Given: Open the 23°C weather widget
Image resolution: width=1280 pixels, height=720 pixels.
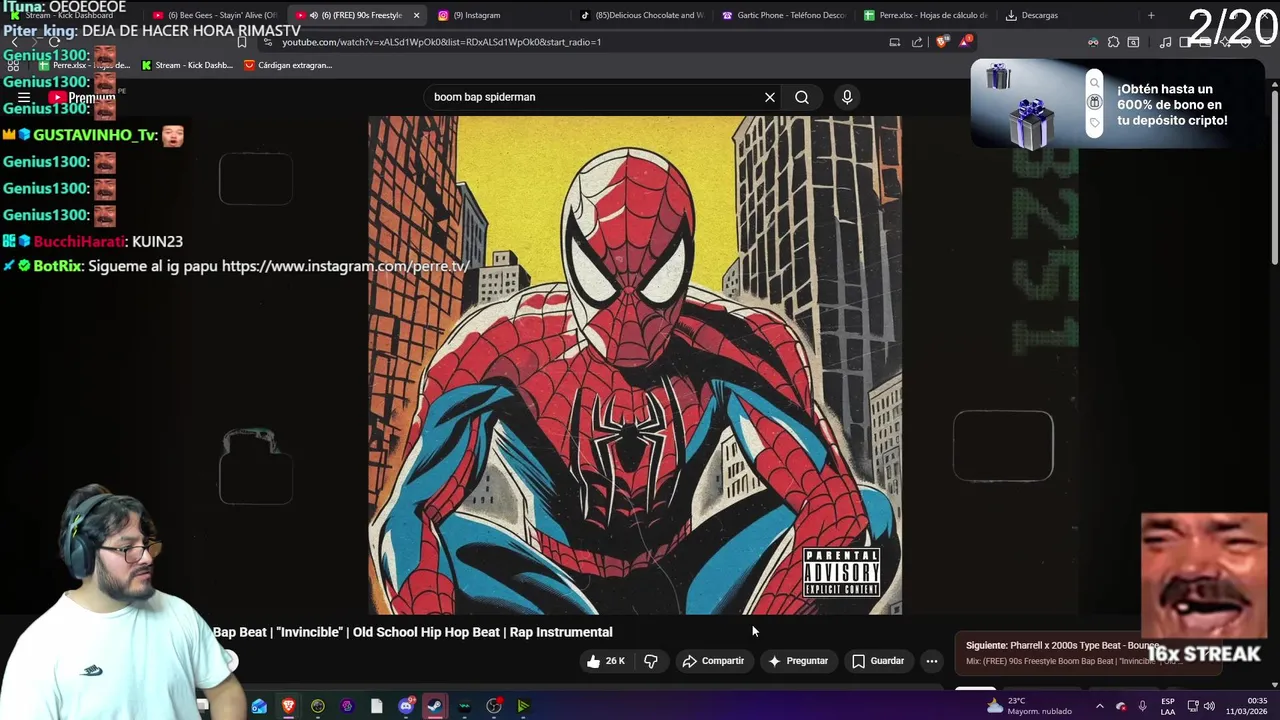Looking at the screenshot, I should [1029, 706].
